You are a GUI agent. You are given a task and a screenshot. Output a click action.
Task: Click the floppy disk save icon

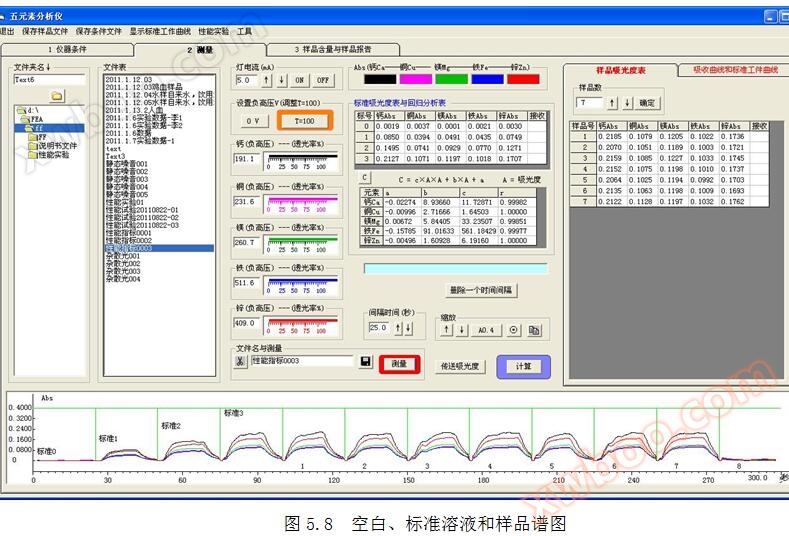pyautogui.click(x=366, y=361)
